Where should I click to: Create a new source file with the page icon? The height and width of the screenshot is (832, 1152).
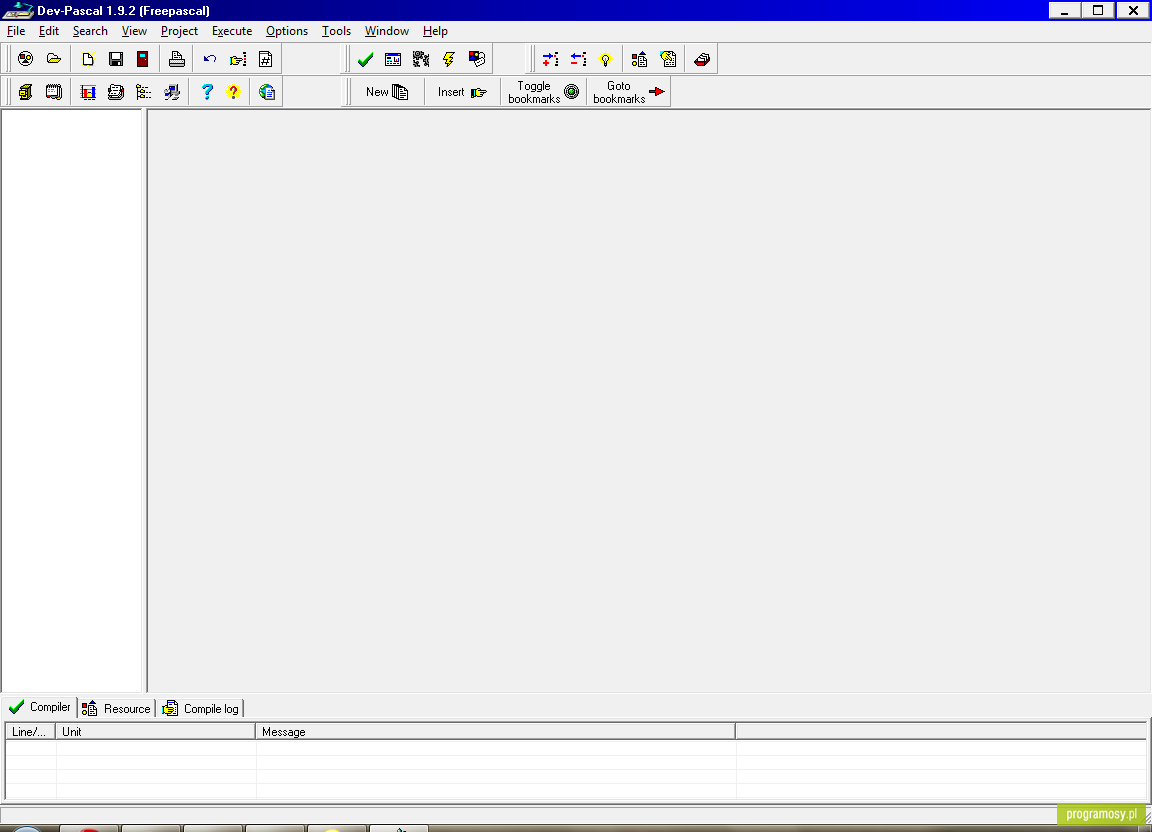pyautogui.click(x=88, y=59)
